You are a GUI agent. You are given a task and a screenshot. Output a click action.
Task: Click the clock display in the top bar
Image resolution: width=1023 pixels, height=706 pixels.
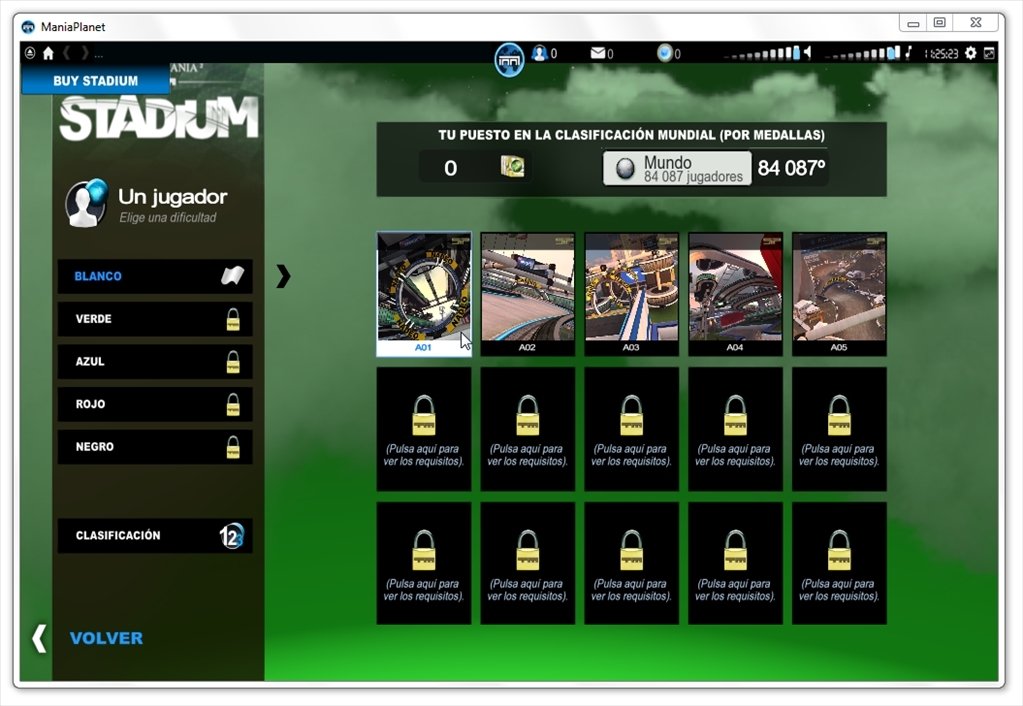pos(941,54)
